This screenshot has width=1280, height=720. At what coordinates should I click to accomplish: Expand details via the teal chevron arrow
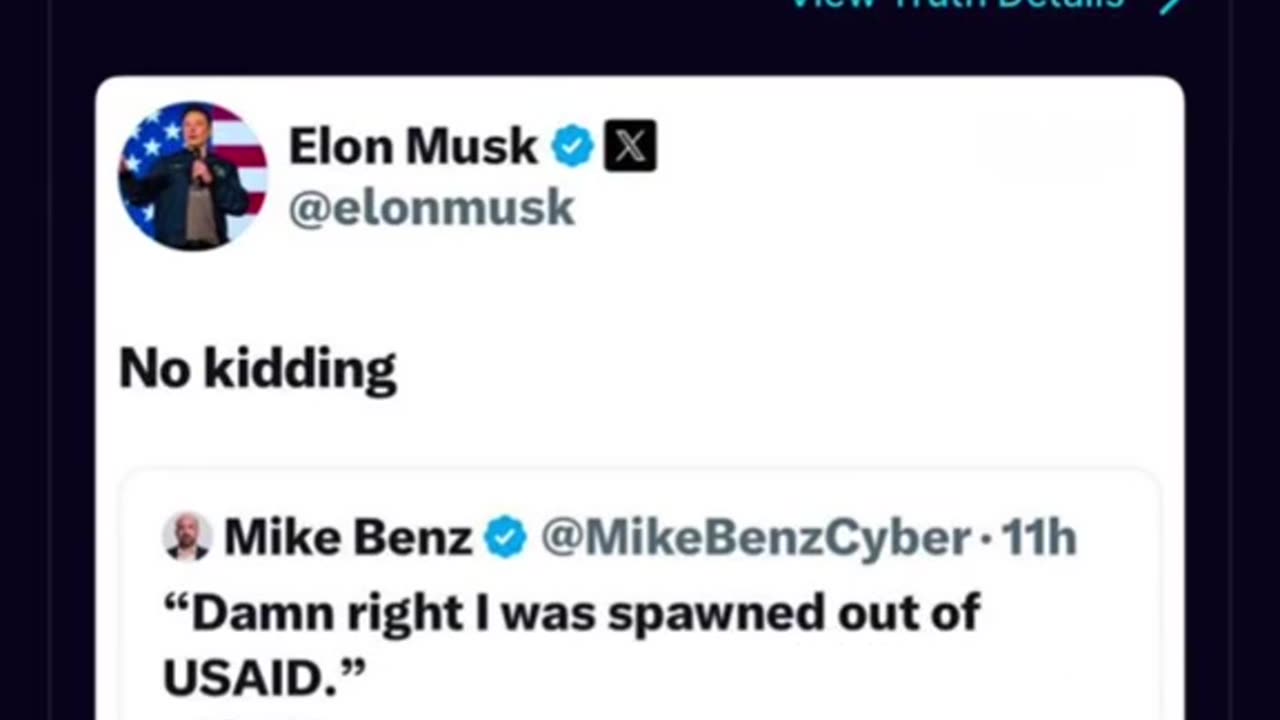tap(1170, 5)
